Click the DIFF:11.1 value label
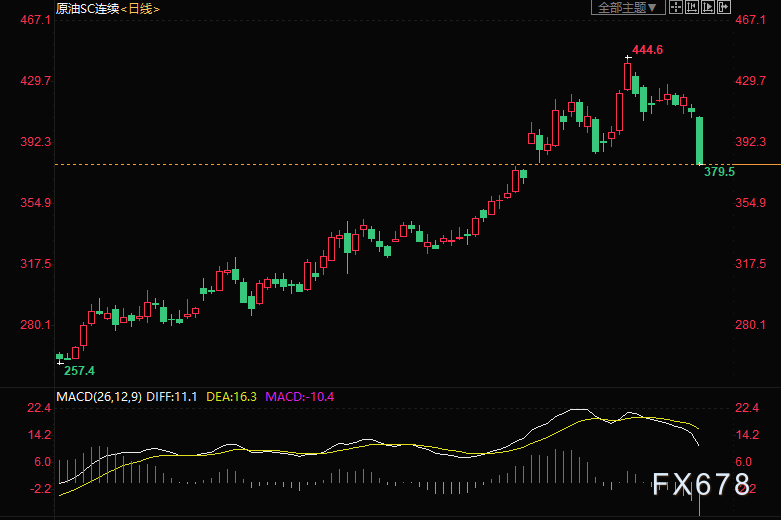Screen dimensions: 781x520 [x=172, y=396]
